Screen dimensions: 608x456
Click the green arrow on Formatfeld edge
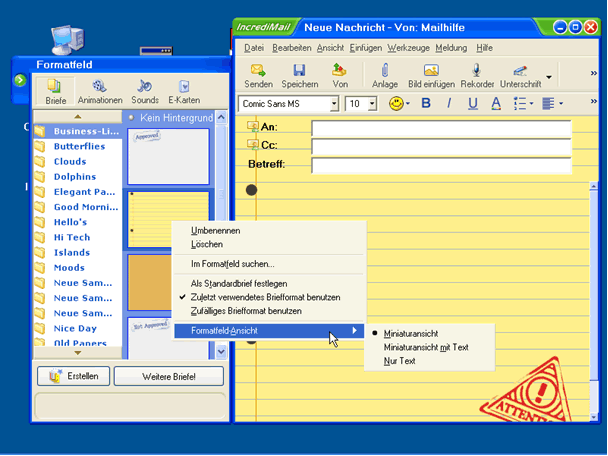[x=20, y=80]
